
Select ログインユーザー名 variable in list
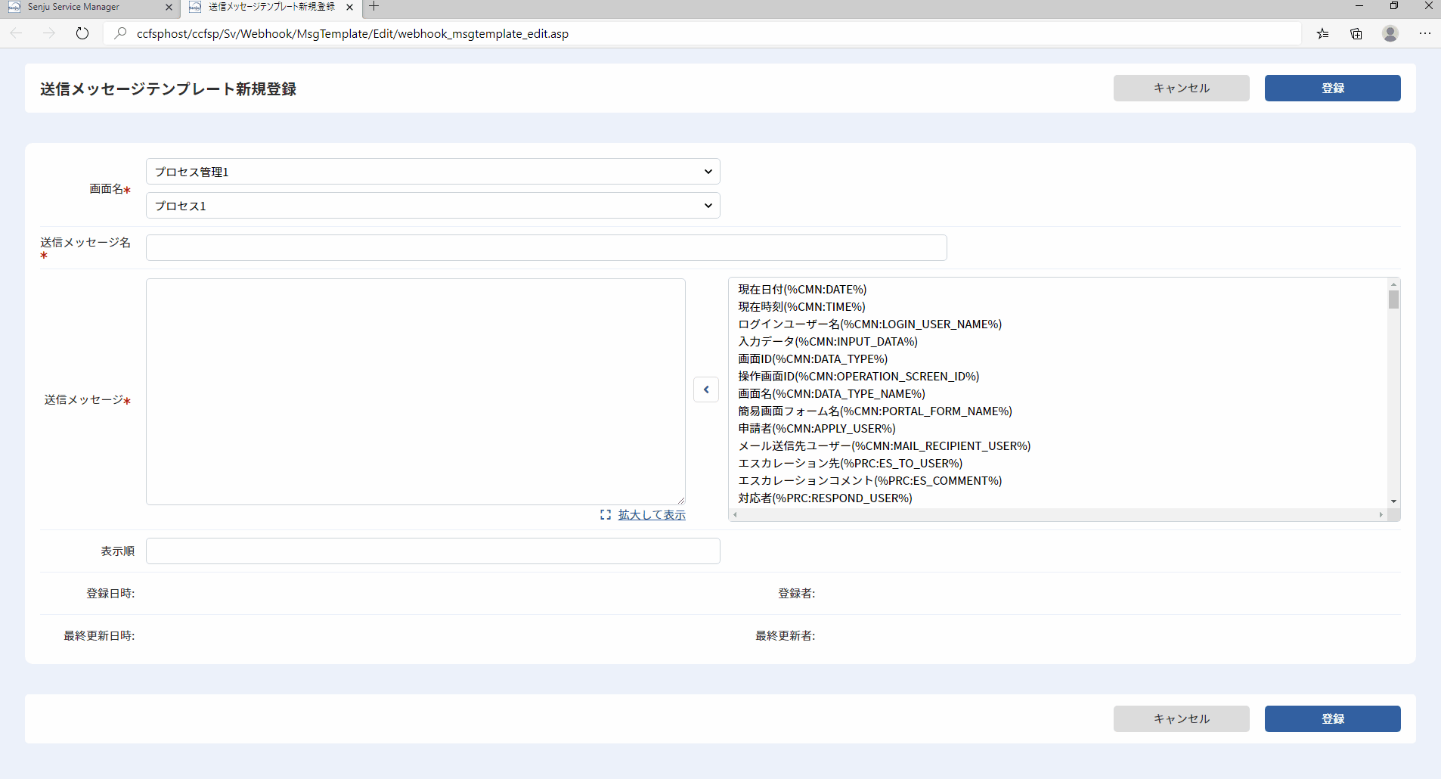[x=869, y=324]
